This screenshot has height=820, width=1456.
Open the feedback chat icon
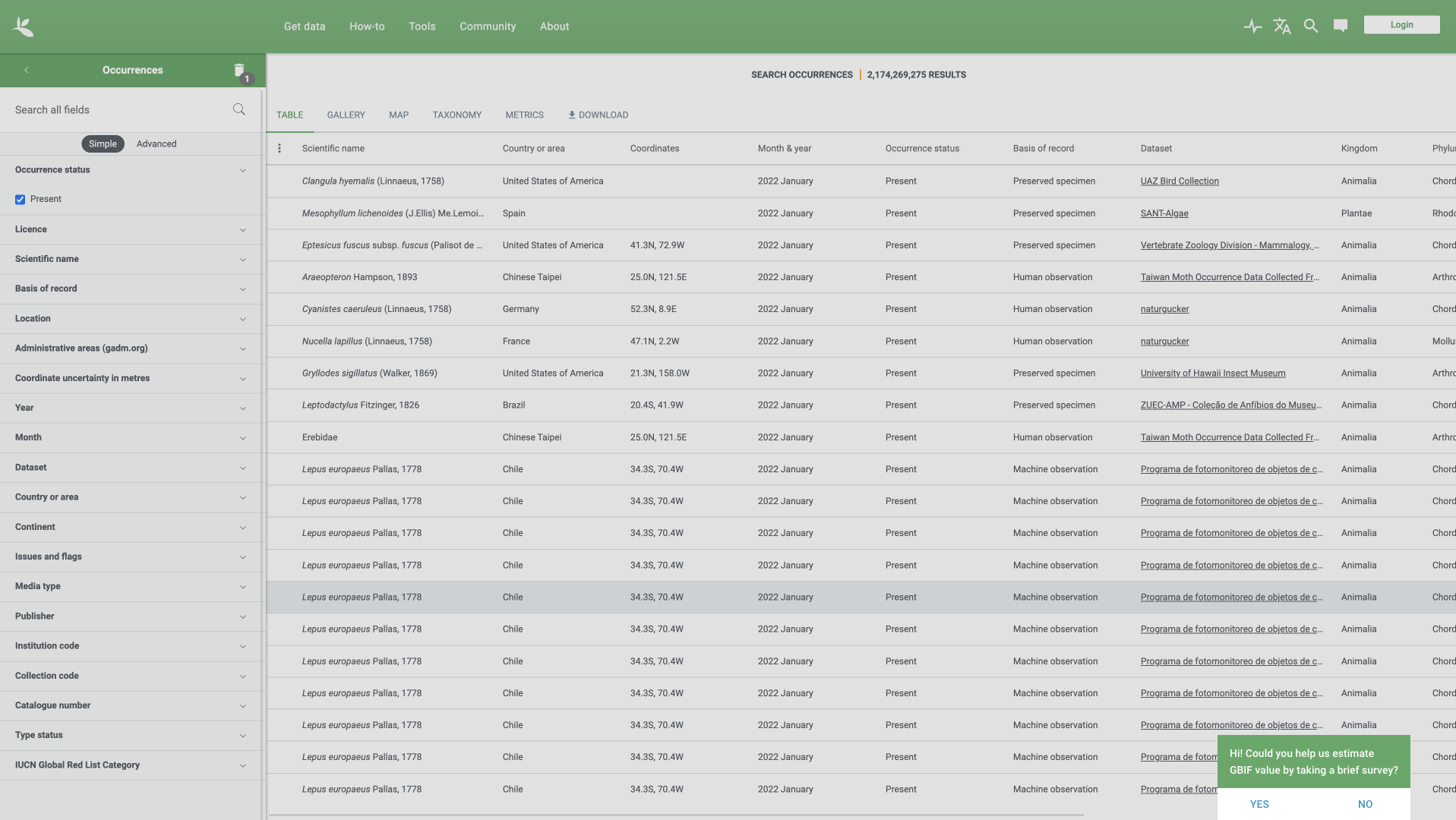(1340, 25)
